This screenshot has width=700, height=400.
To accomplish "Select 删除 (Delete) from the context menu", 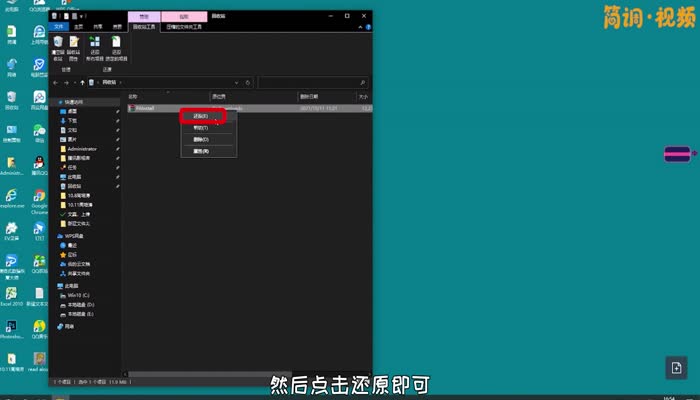I will 201,139.
